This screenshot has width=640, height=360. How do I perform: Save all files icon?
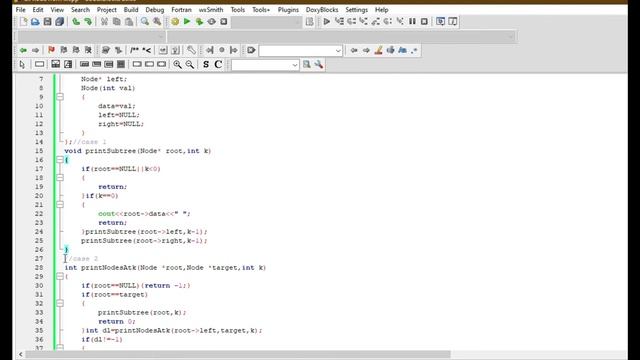59,22
